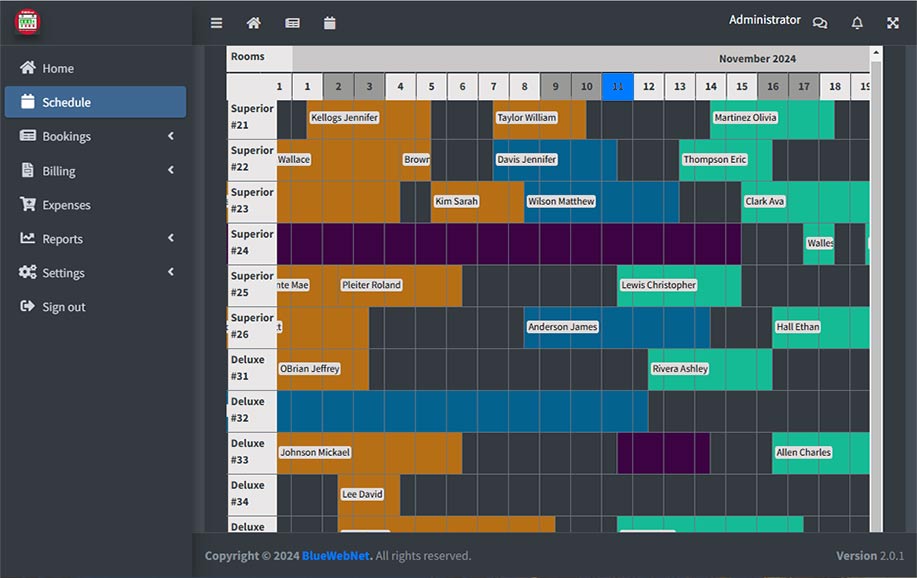The width and height of the screenshot is (917, 578).
Task: Click the Rooms column header
Action: click(x=259, y=58)
